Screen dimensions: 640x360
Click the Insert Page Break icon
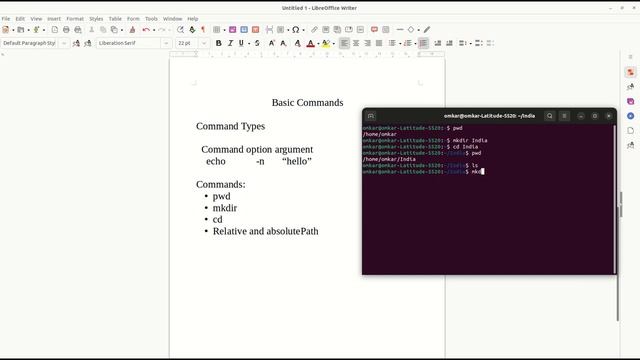[x=269, y=30]
